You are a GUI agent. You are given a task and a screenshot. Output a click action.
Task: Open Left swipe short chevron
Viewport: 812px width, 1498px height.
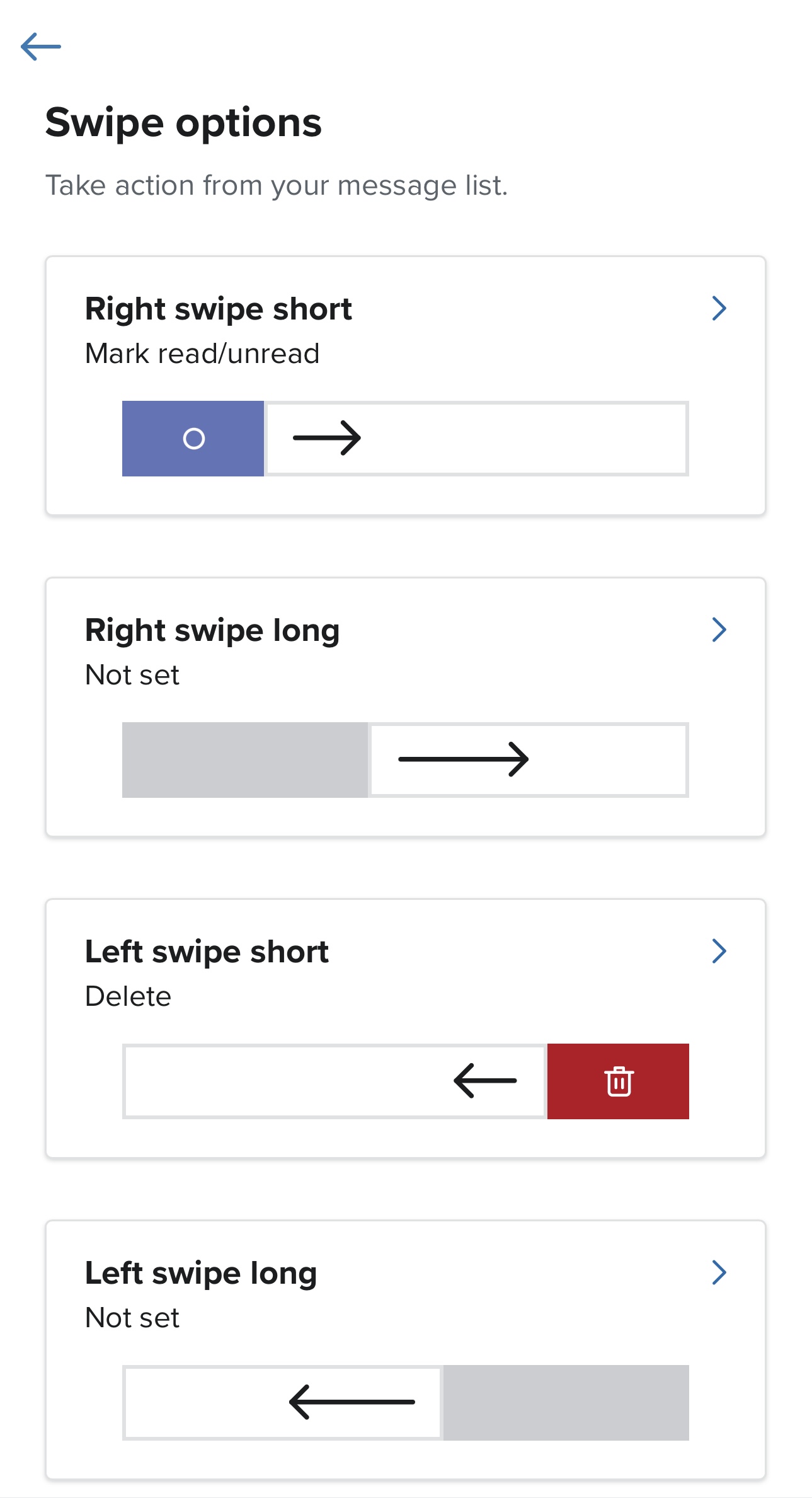[x=719, y=951]
